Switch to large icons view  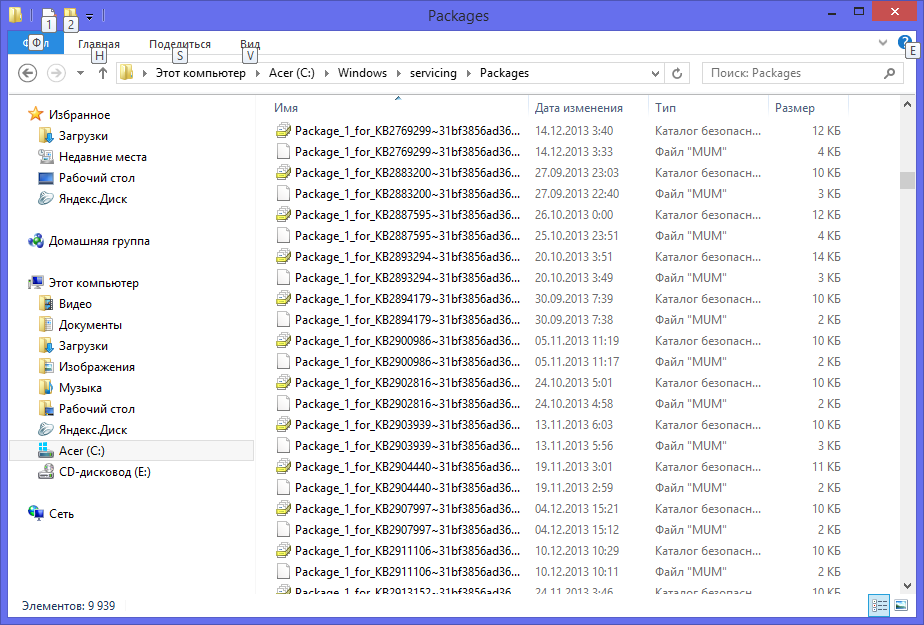[x=900, y=605]
